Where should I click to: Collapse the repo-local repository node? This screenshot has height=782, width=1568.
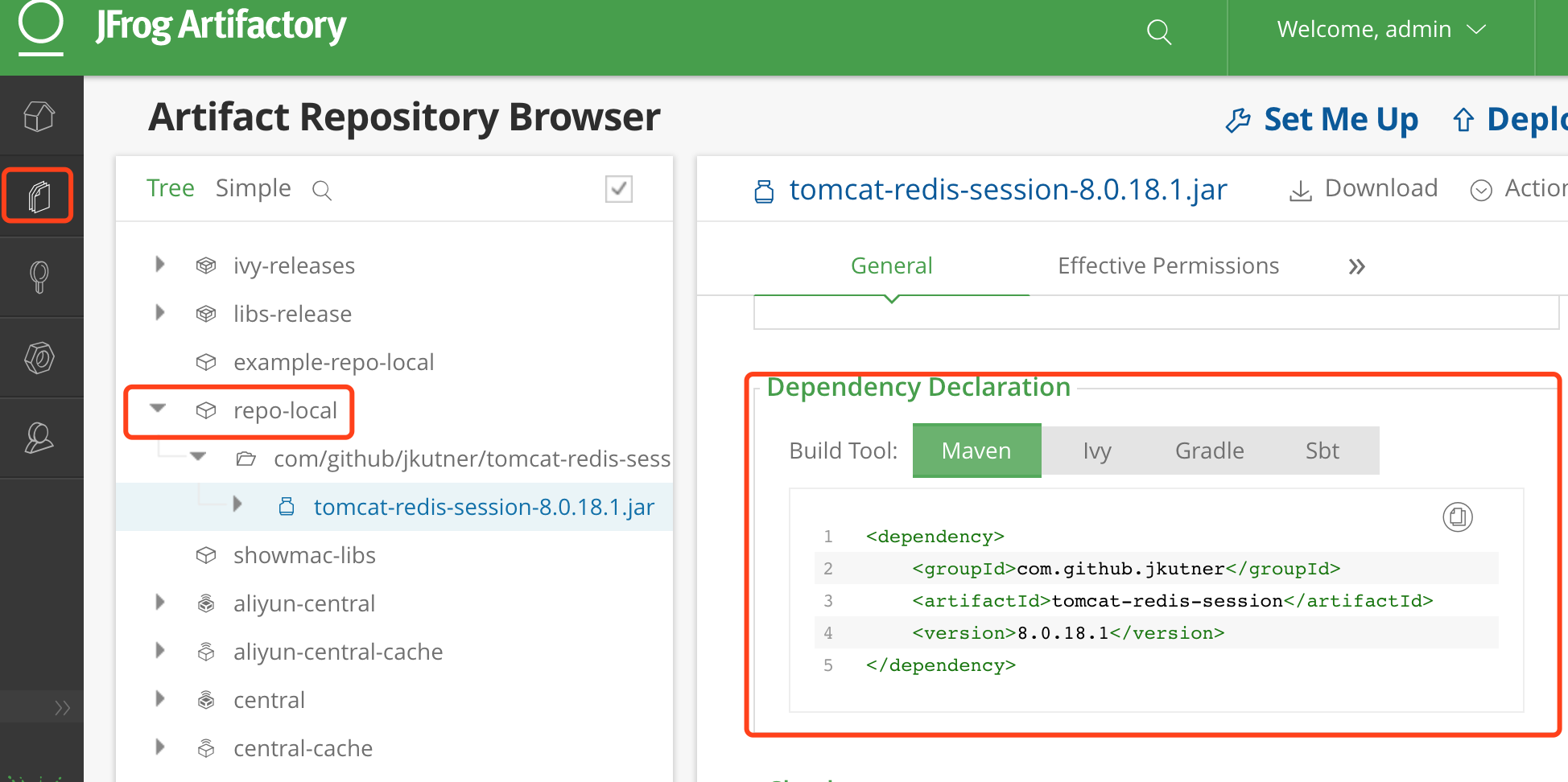tap(159, 409)
